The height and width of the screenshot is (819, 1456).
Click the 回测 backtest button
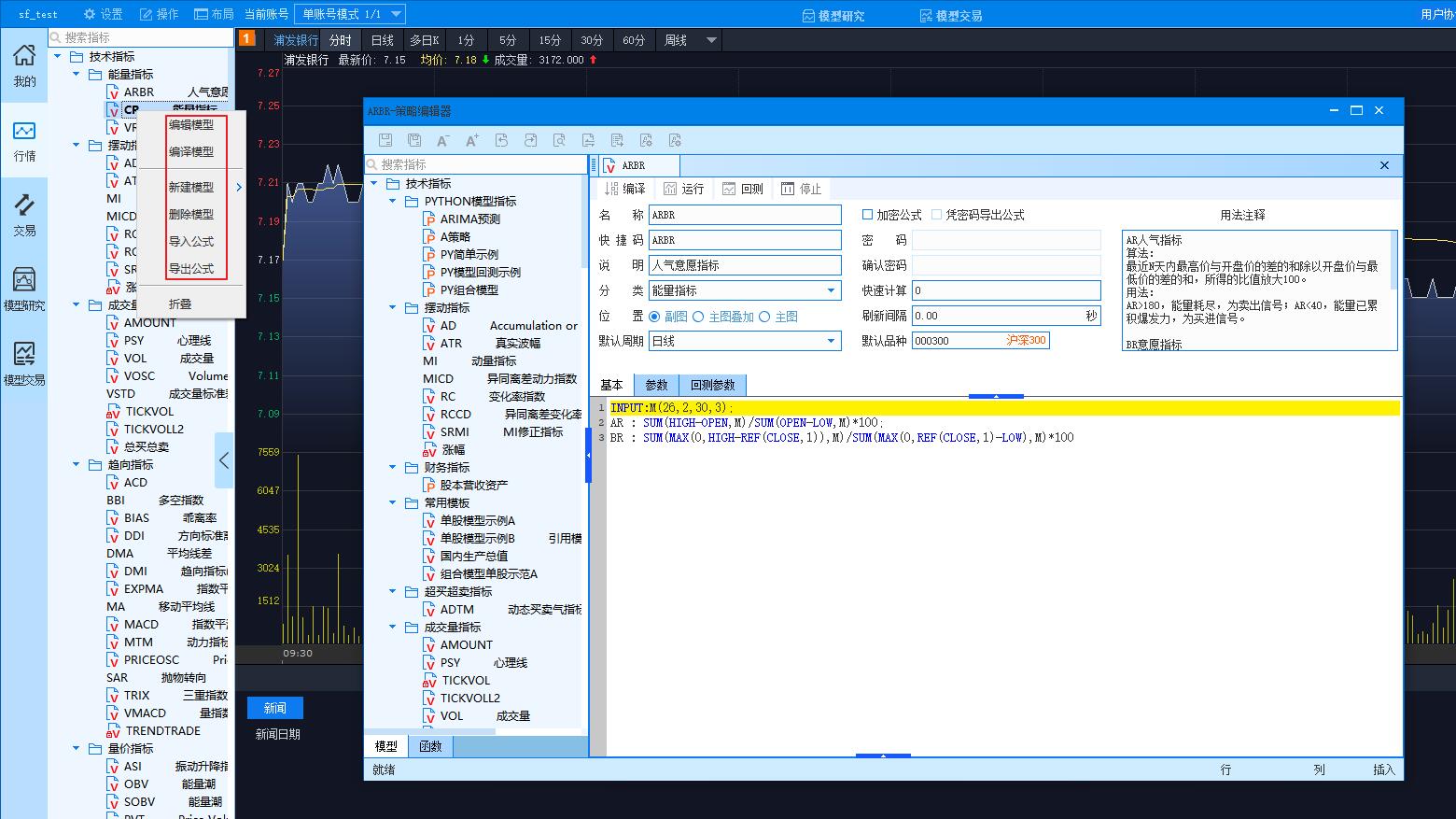point(742,189)
